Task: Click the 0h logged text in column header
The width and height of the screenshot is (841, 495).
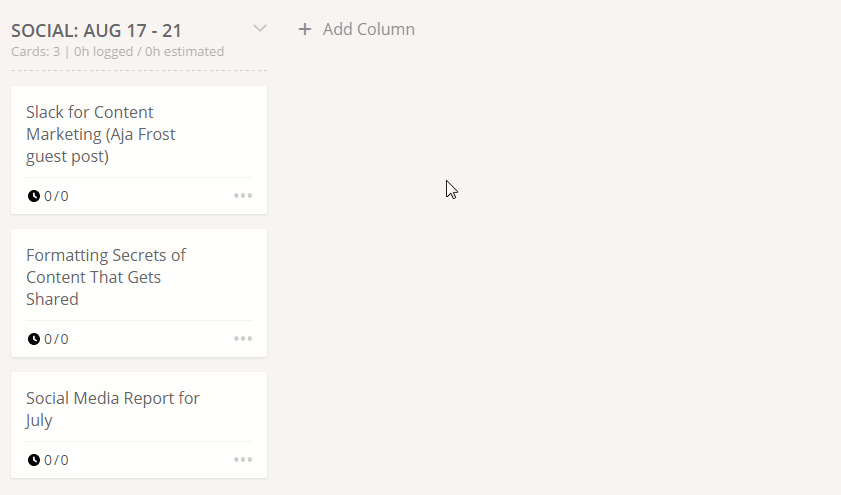Action: pos(103,52)
